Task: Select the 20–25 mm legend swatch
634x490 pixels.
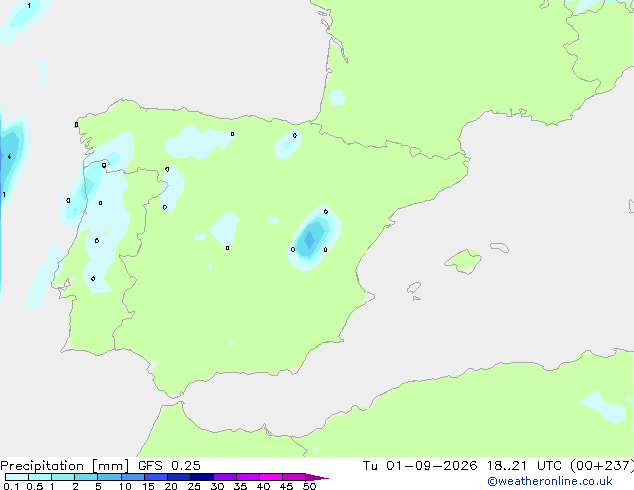Action: click(x=179, y=477)
